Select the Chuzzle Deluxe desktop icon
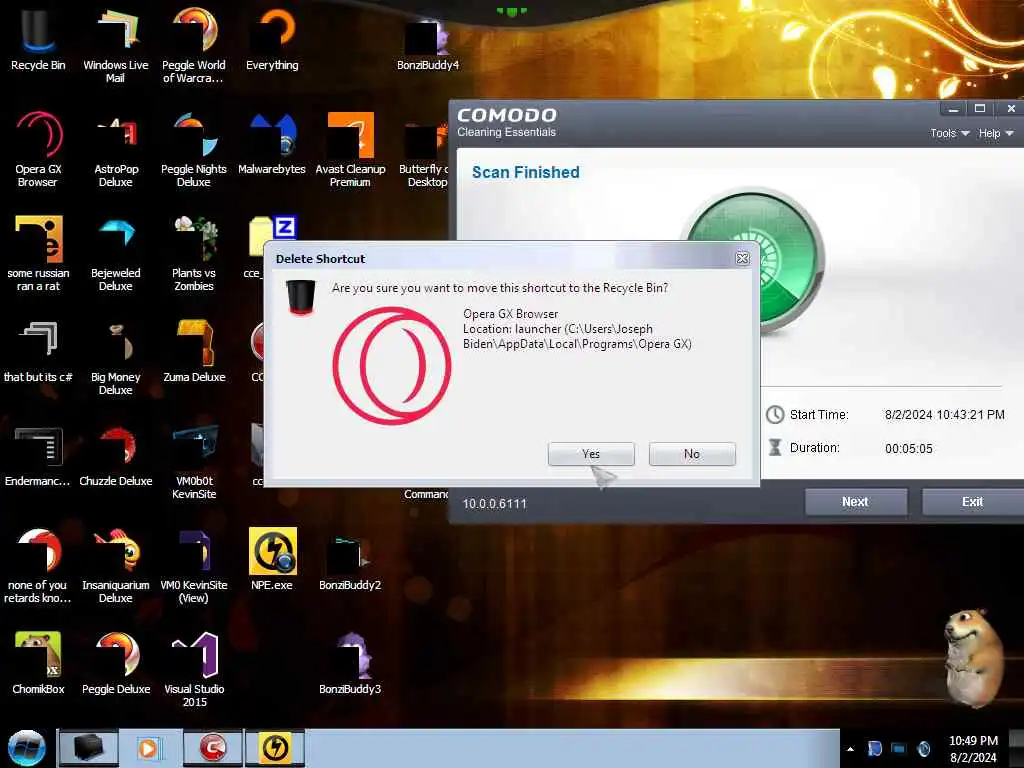Screen dimensions: 1024x768 click(x=116, y=456)
